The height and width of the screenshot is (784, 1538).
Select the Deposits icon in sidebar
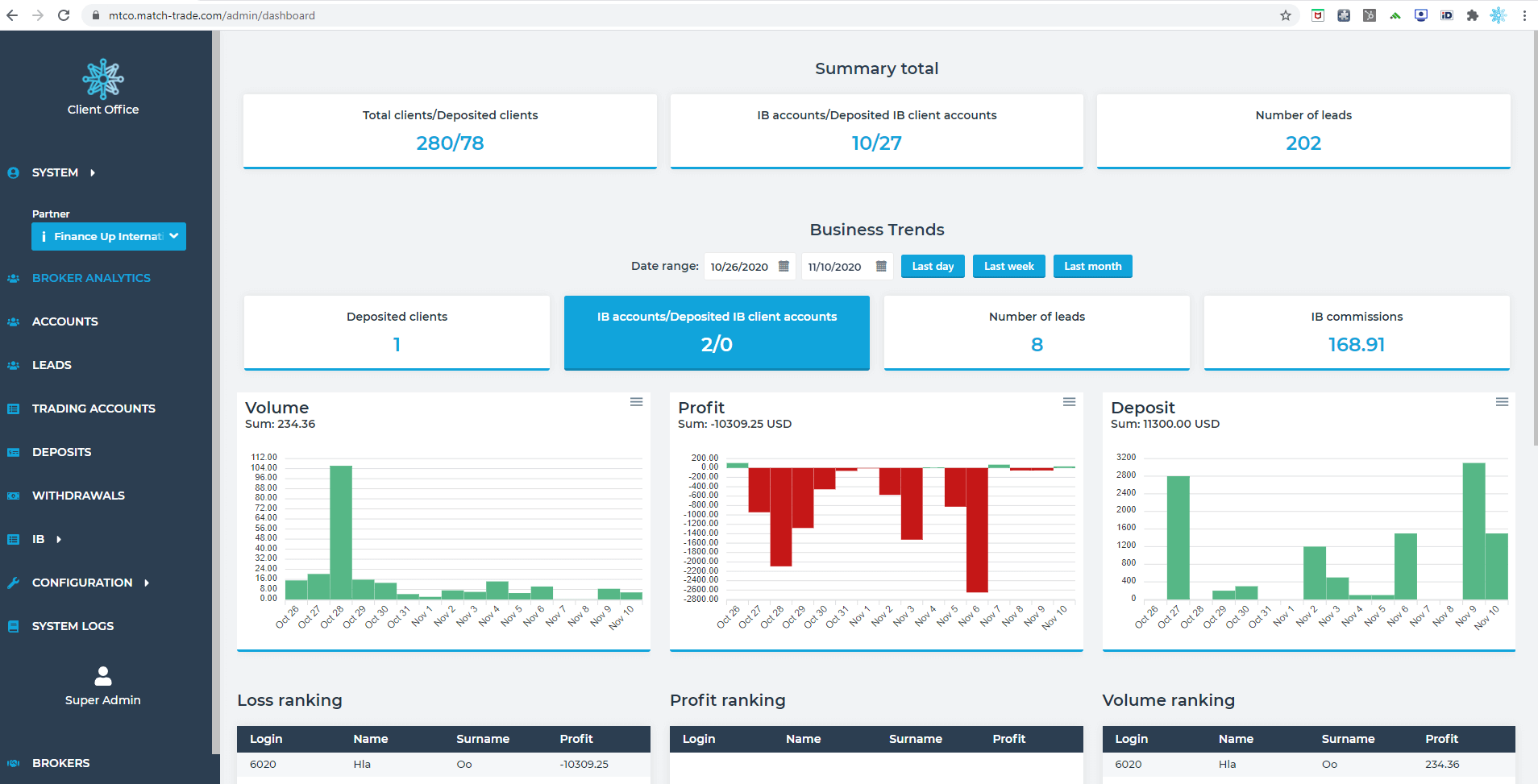(13, 452)
